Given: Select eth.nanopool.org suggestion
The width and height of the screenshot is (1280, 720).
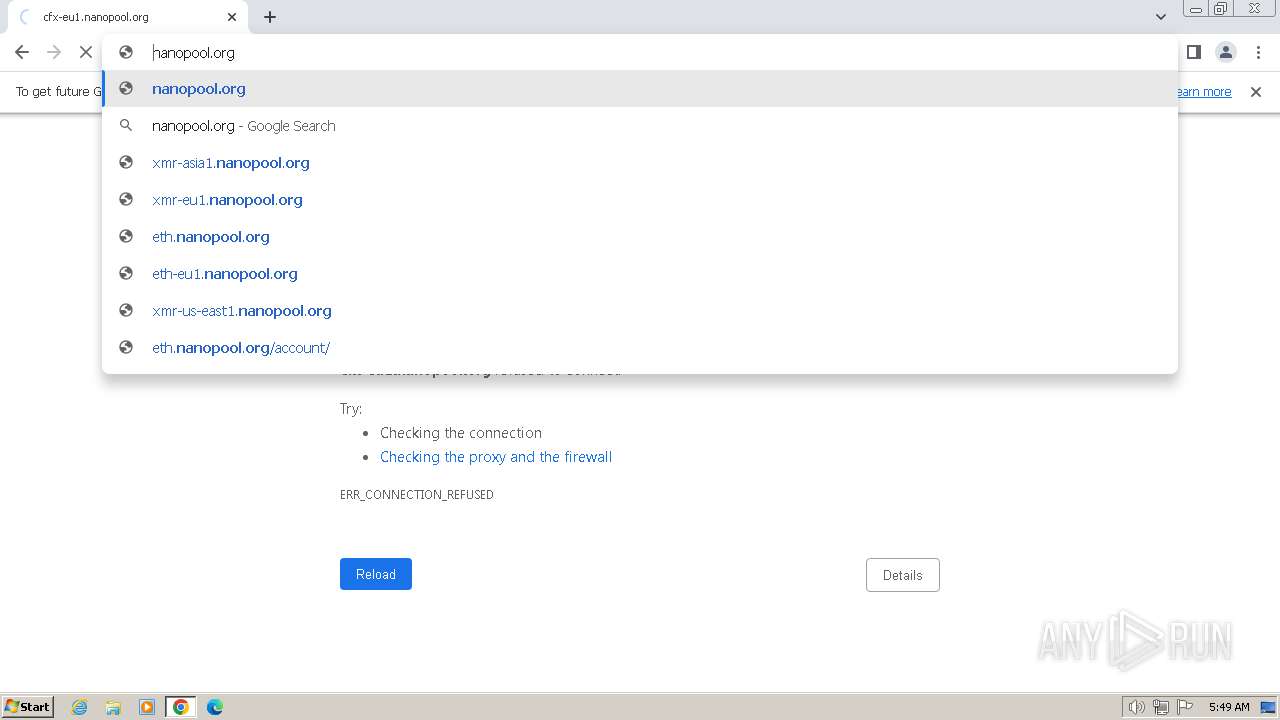Looking at the screenshot, I should (x=640, y=237).
